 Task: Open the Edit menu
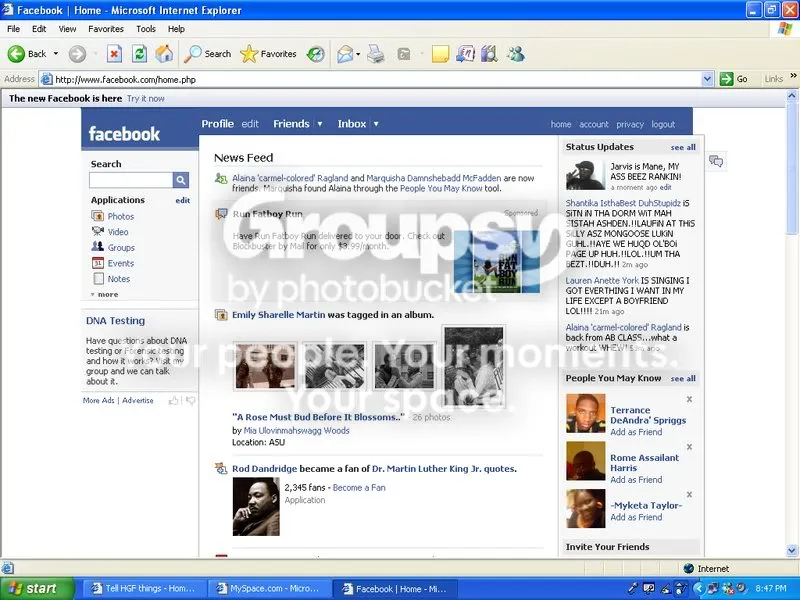coord(39,29)
